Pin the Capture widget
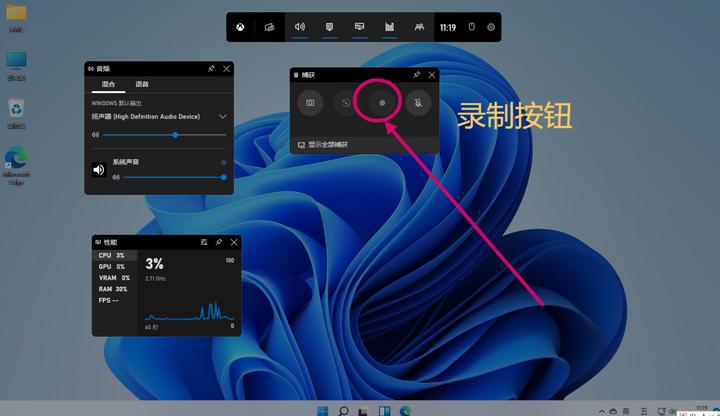The image size is (720, 416). point(416,74)
